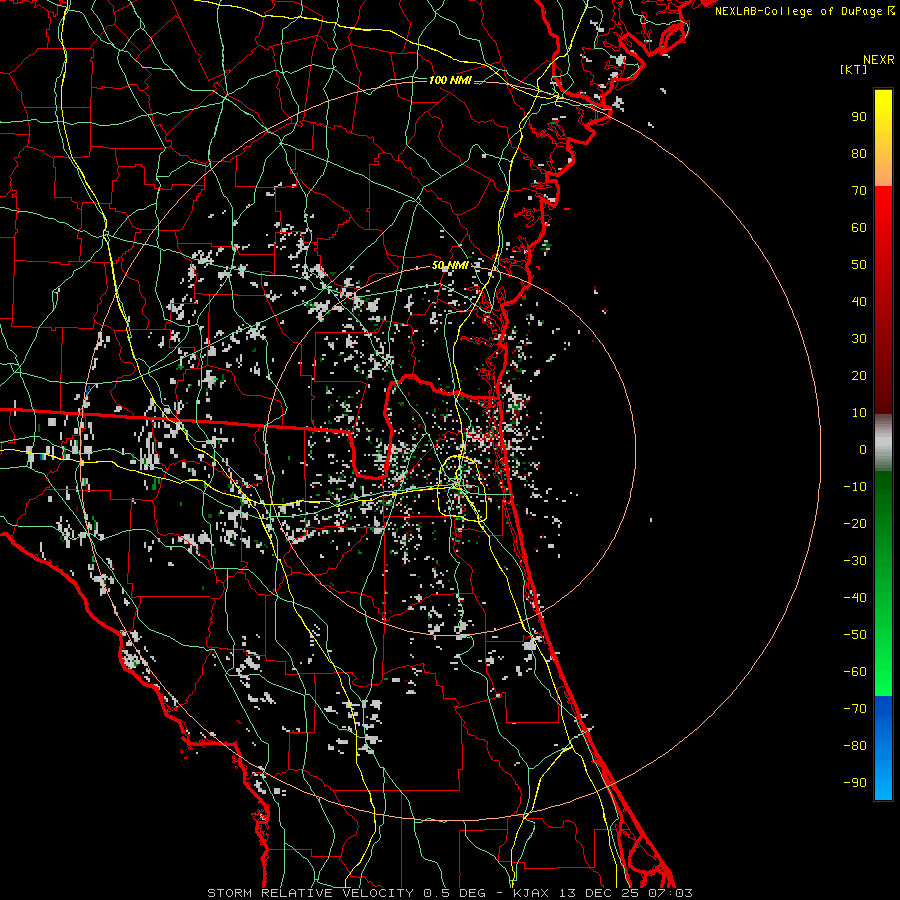Image resolution: width=900 pixels, height=900 pixels.
Task: Click the 60 value on velocity scale
Action: click(x=859, y=228)
